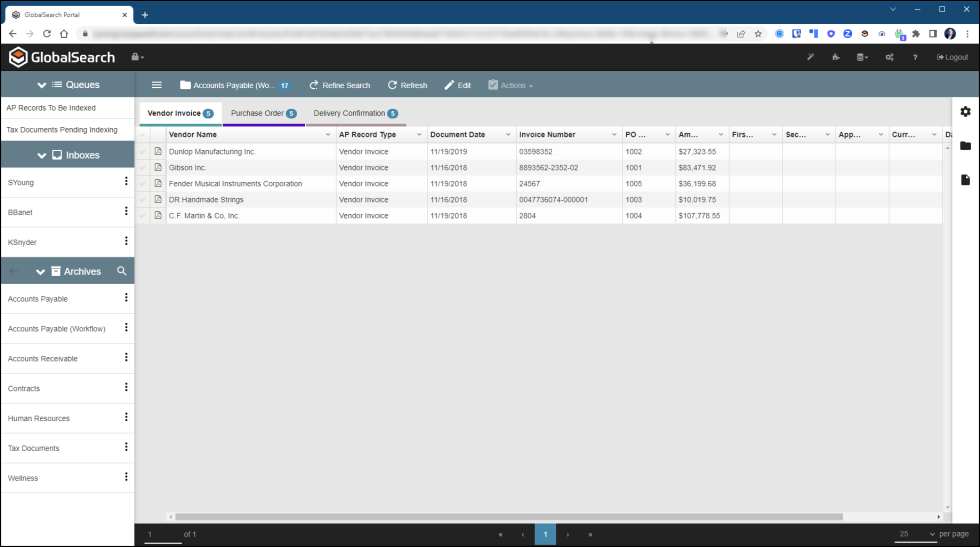980x547 pixels.
Task: Open Document Date column dropdown
Action: point(508,134)
